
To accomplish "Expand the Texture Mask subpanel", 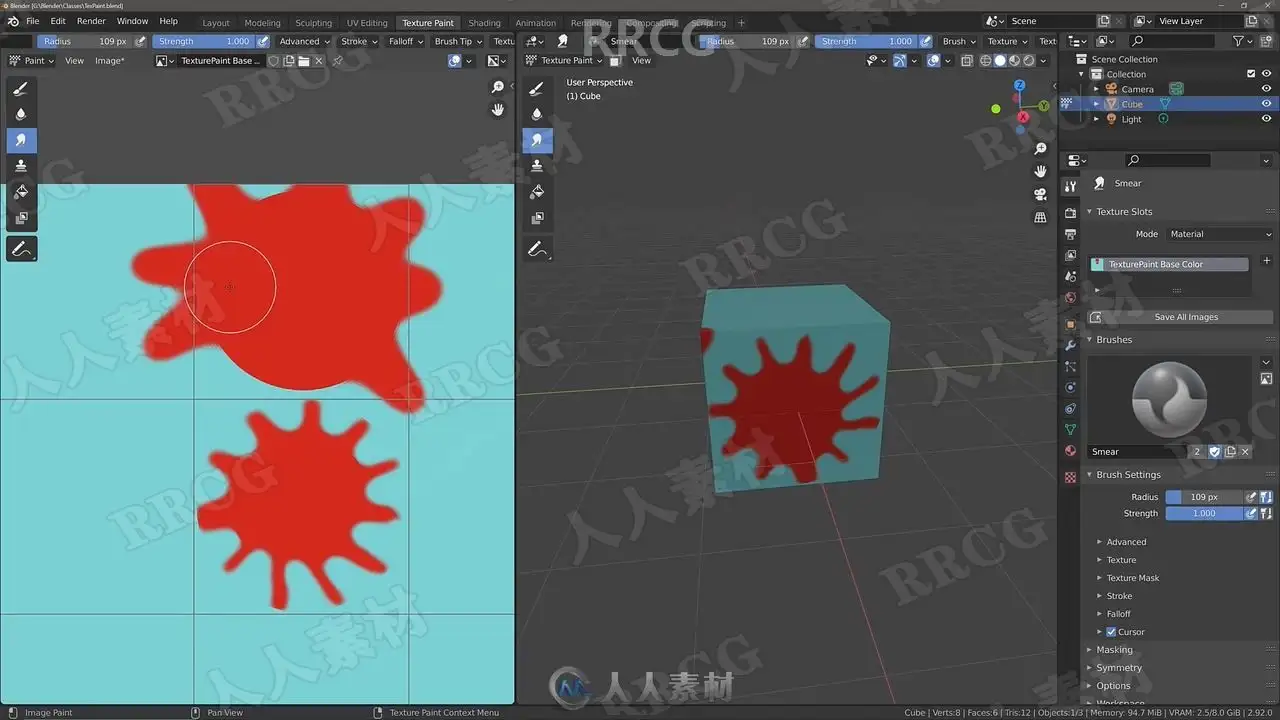I will click(1132, 578).
